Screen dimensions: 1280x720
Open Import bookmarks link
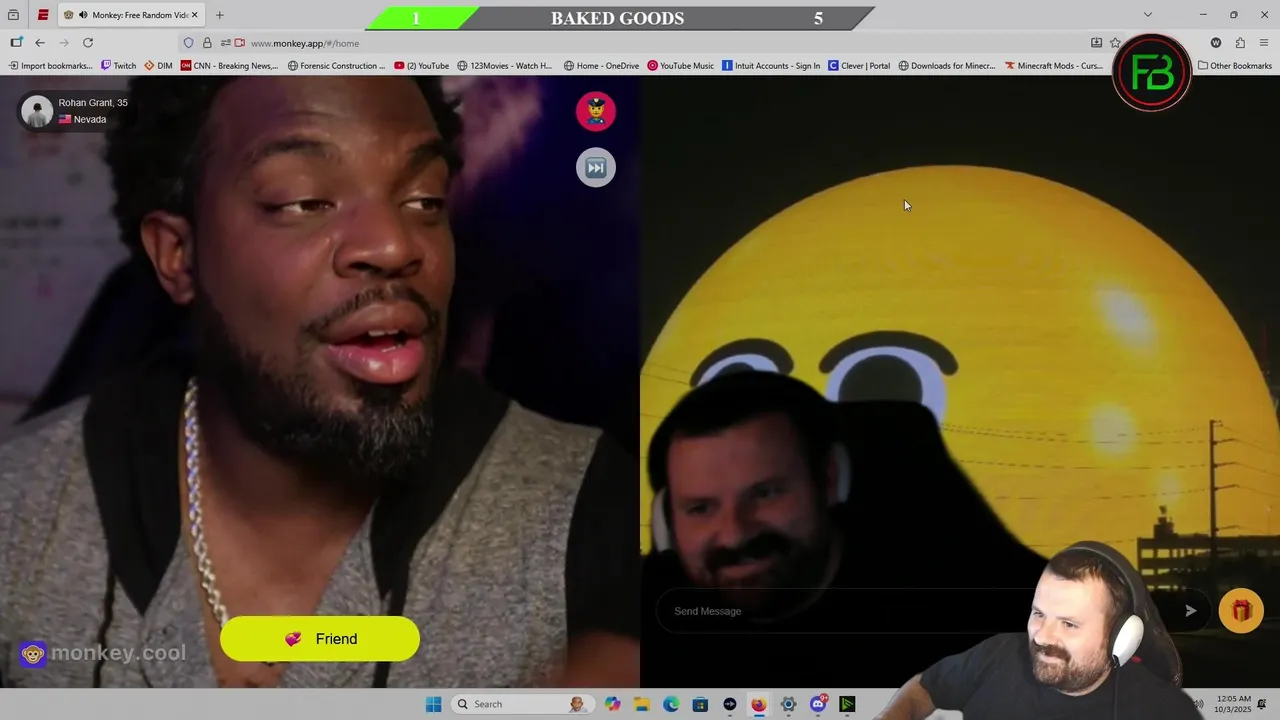[50, 66]
